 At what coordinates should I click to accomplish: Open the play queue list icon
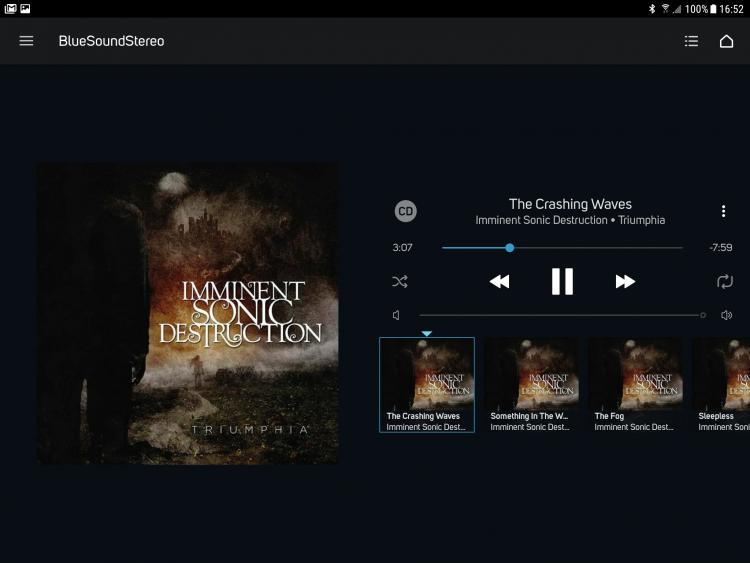point(691,41)
